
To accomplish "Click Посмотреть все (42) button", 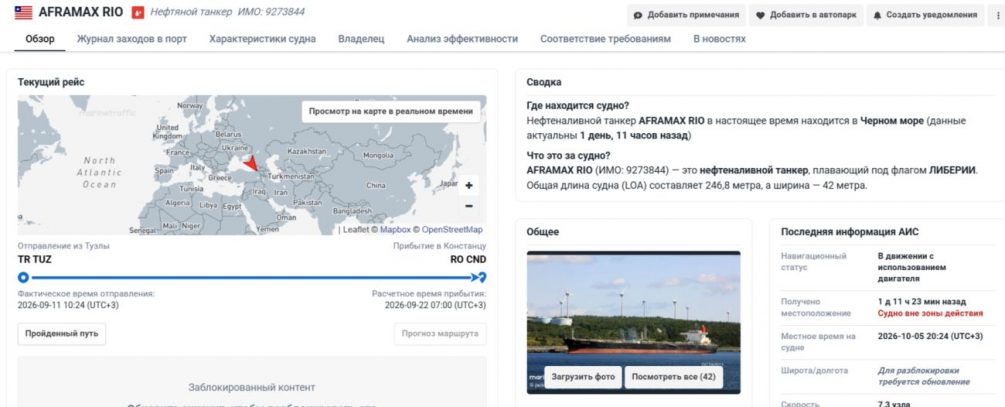I will click(674, 377).
